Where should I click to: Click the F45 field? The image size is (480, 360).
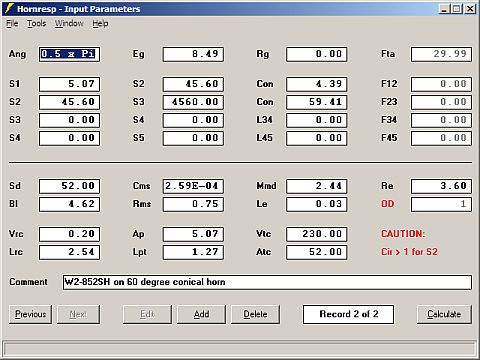point(441,138)
